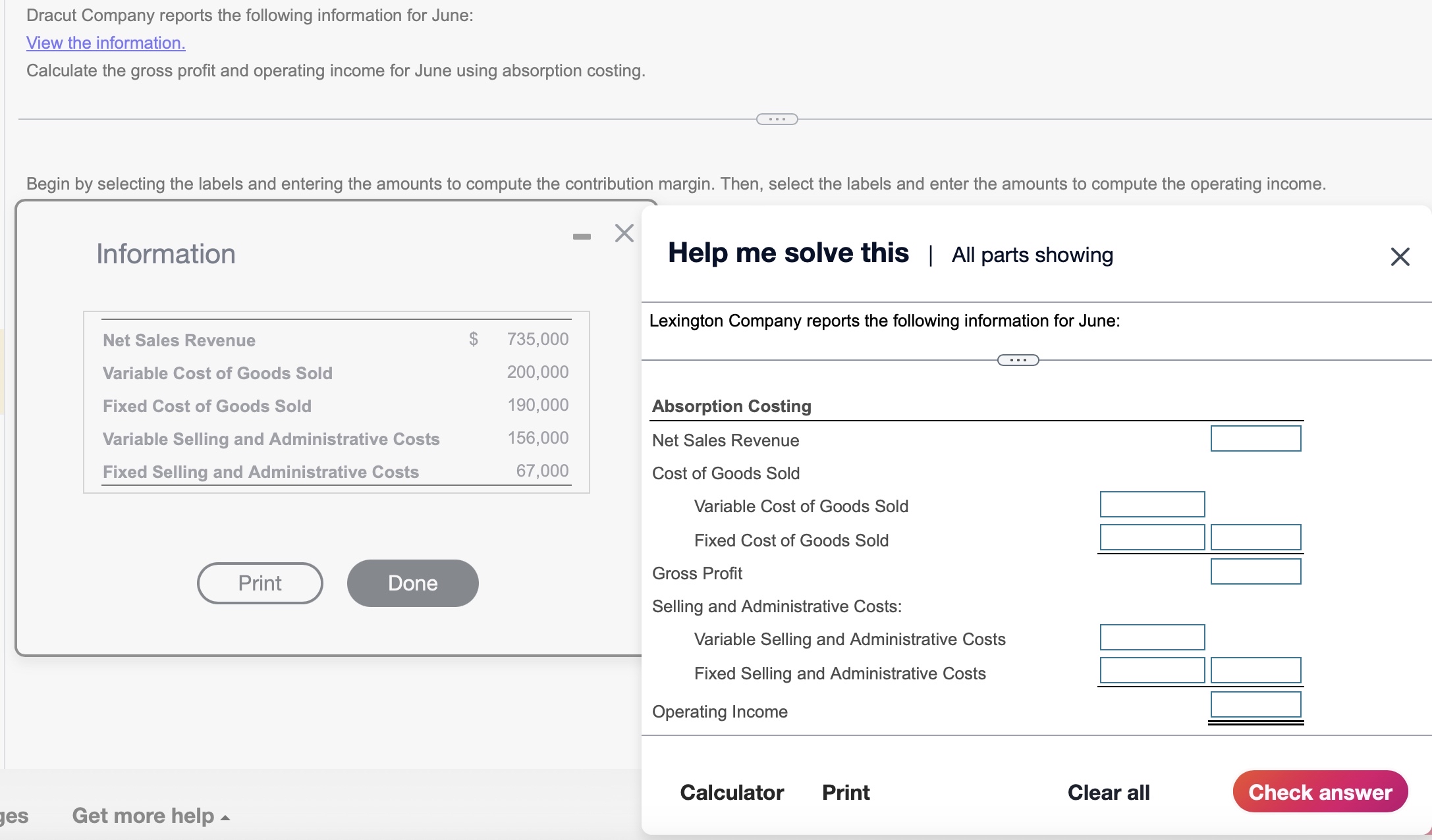Screen dimensions: 1432x840
Task: Click the Gross Profit input box
Action: [x=1255, y=571]
